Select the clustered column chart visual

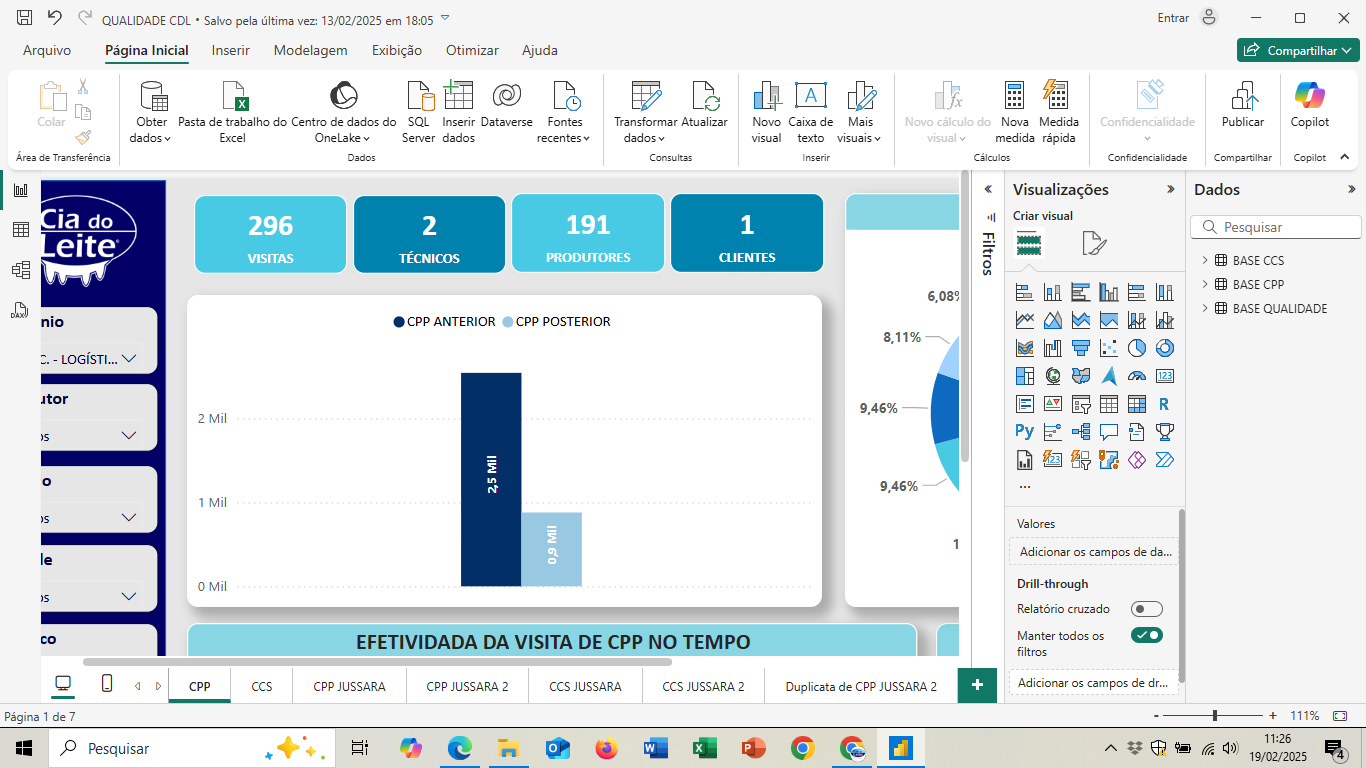click(1108, 292)
